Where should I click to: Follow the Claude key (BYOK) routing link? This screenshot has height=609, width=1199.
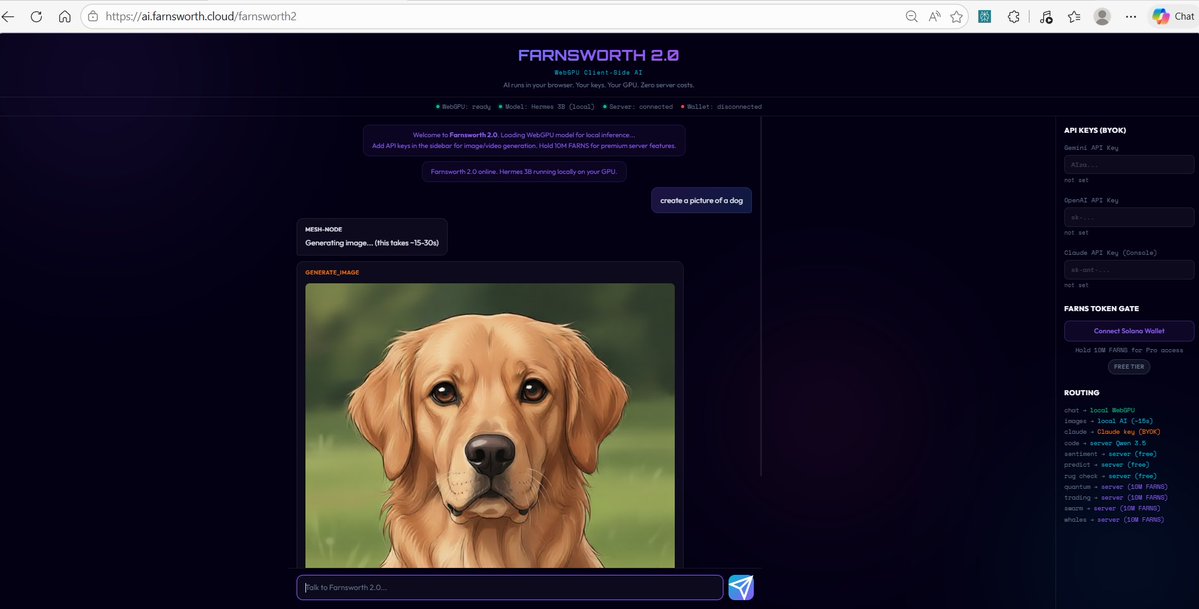pos(1128,432)
